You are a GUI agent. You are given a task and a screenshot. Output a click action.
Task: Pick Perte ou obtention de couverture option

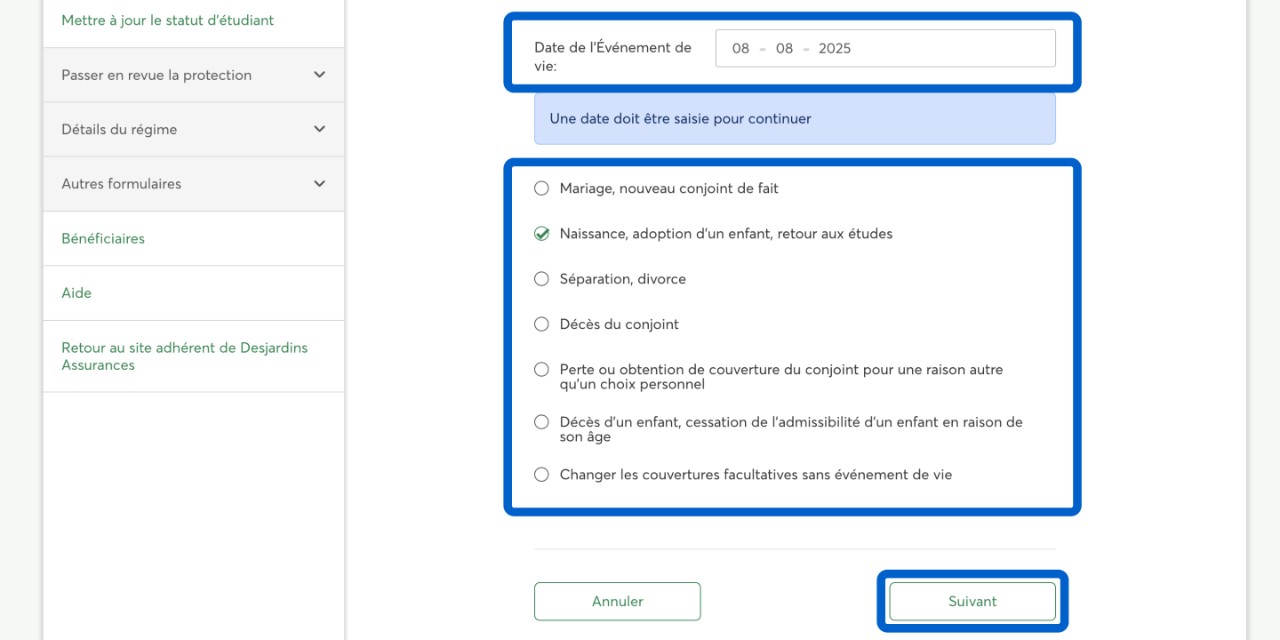click(541, 370)
